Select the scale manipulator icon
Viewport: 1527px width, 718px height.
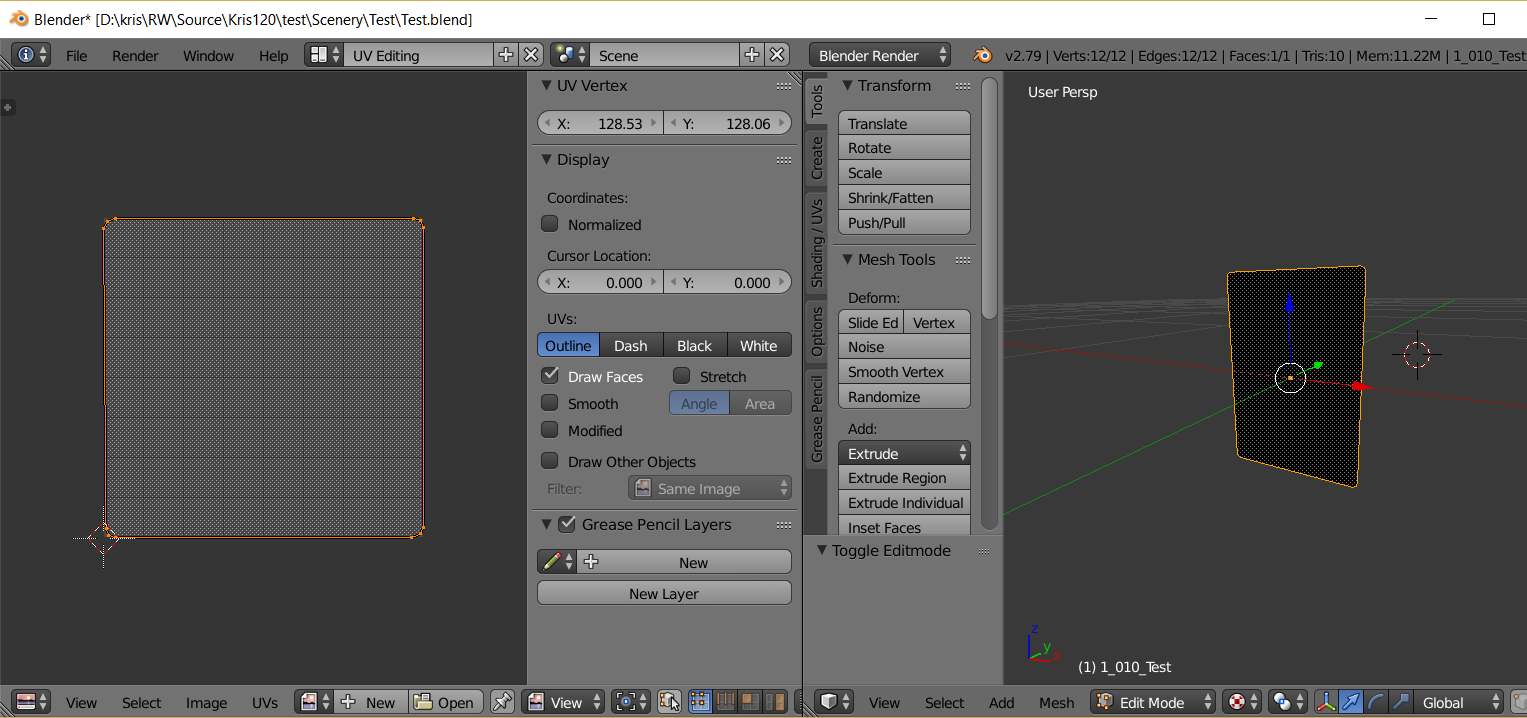point(1400,702)
